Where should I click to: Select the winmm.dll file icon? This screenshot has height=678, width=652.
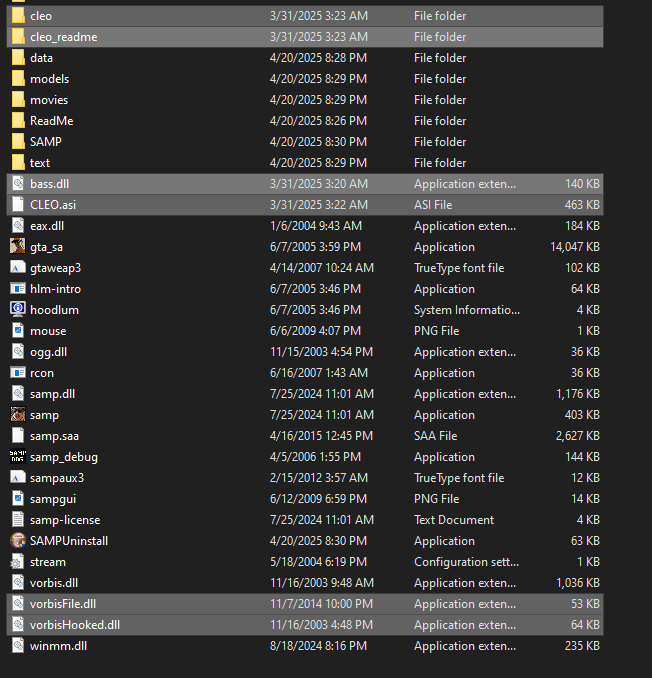coord(18,646)
